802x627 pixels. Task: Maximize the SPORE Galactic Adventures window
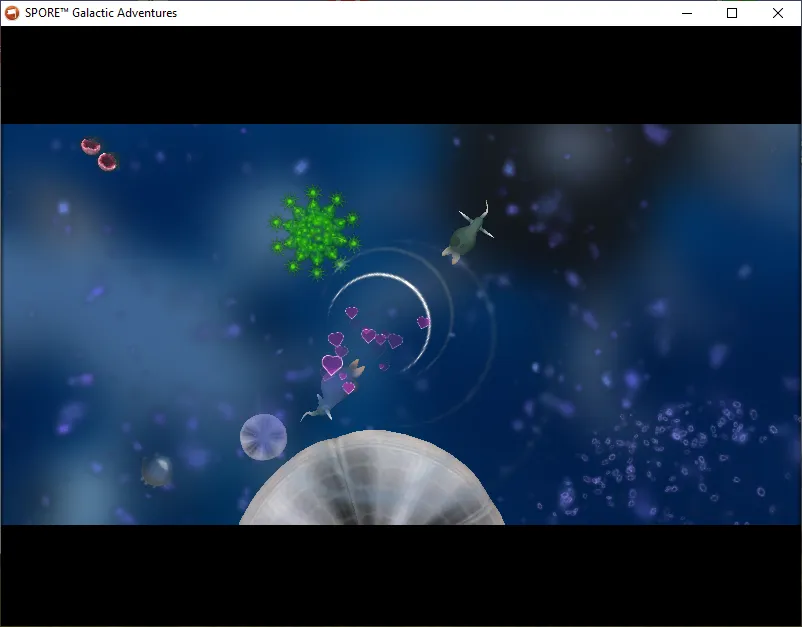click(732, 13)
